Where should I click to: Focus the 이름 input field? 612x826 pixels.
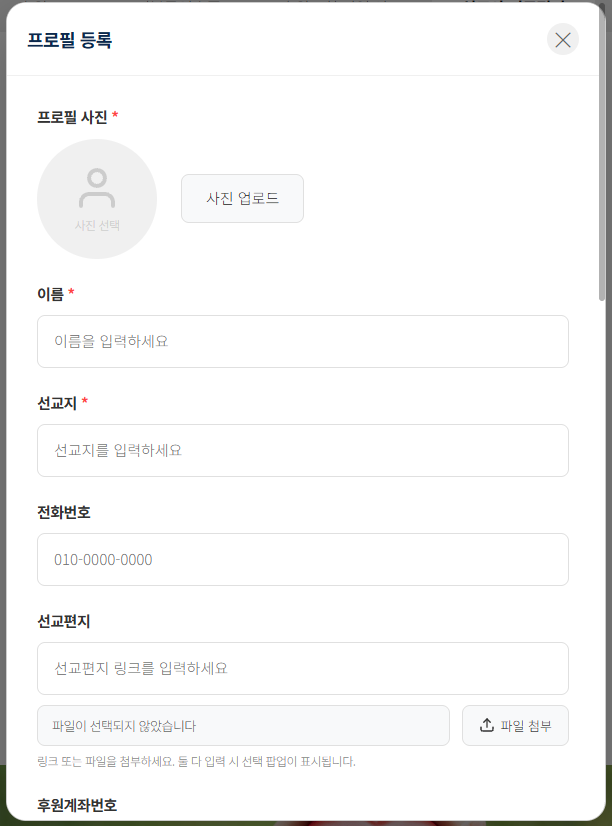point(302,341)
